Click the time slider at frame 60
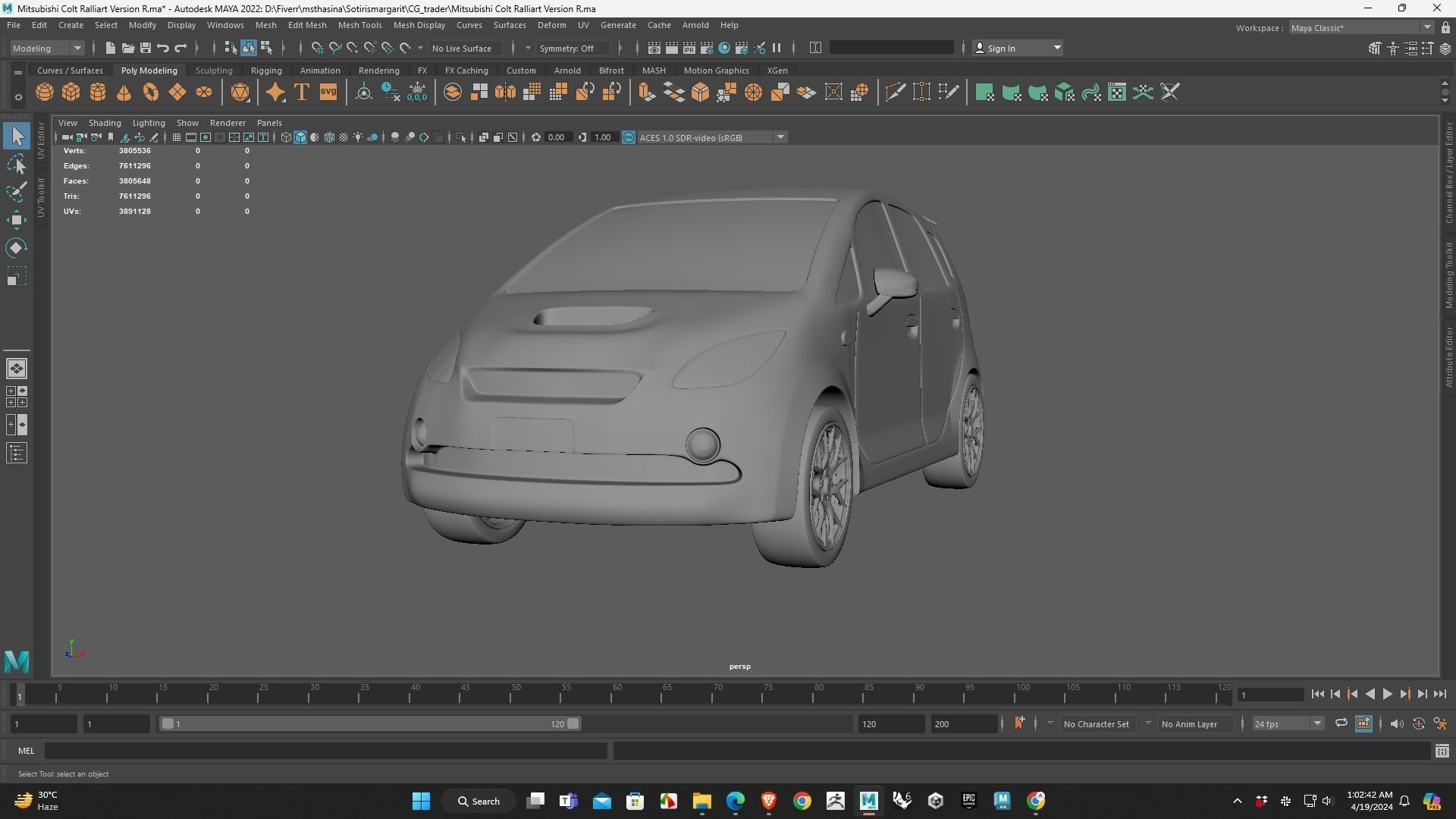This screenshot has width=1456, height=819. point(617,695)
